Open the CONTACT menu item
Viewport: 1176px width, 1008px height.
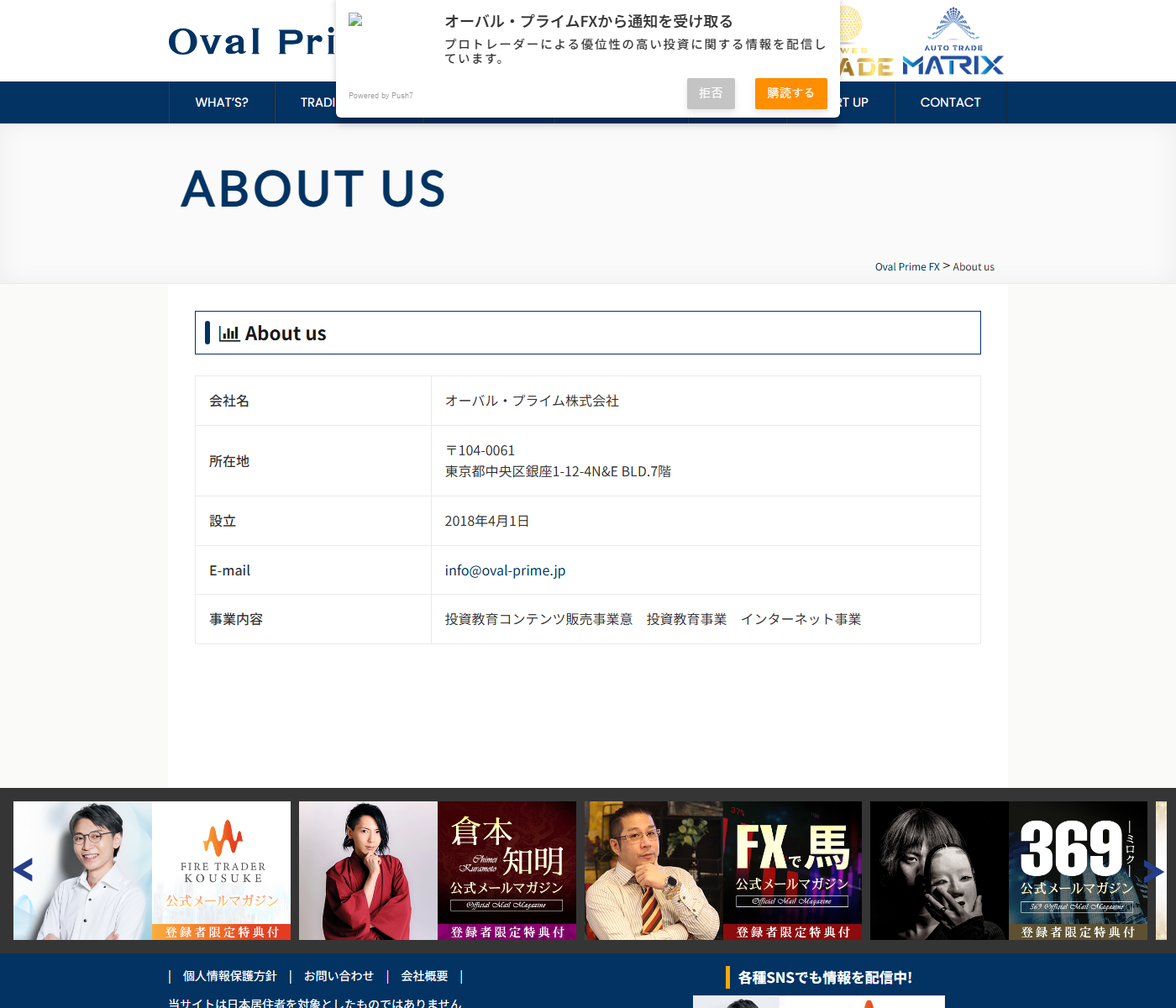click(950, 102)
